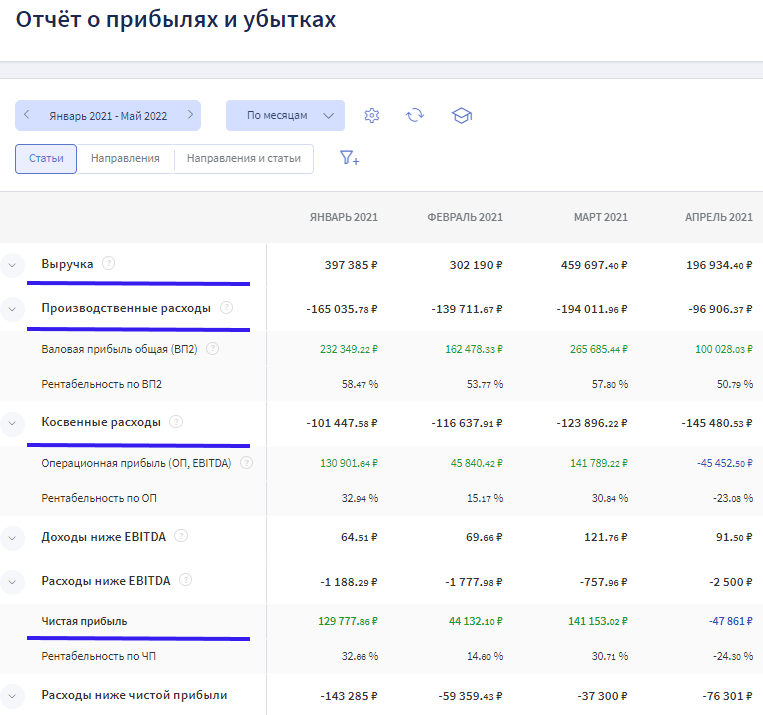Click the refresh data icon

click(415, 115)
